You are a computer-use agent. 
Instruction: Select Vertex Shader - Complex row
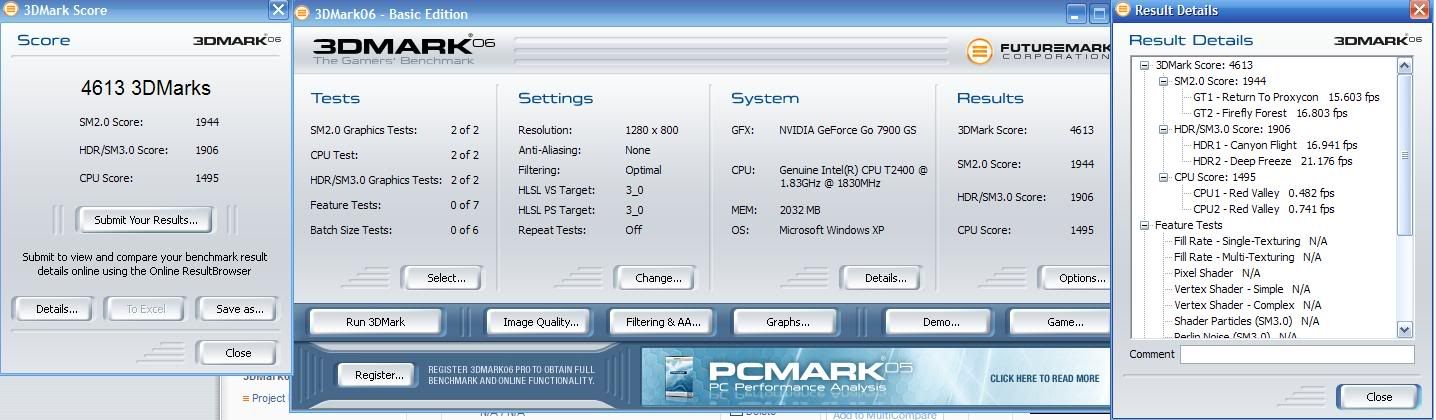tap(1247, 305)
